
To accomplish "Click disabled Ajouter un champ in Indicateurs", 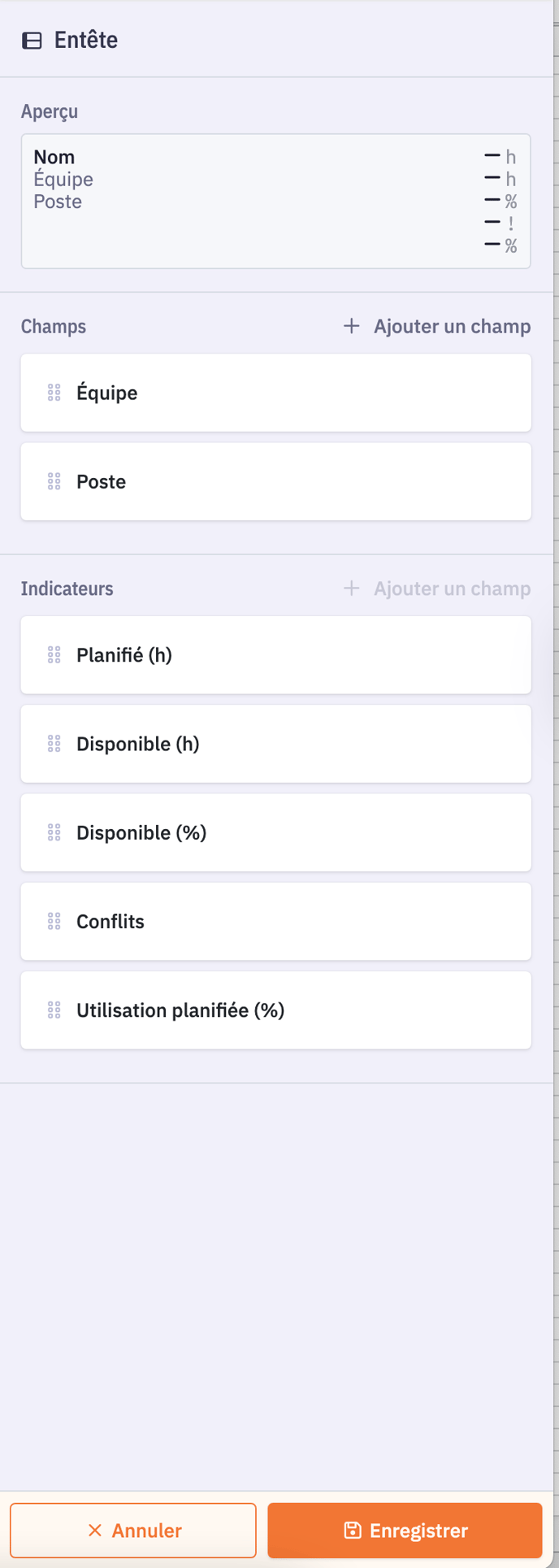I will click(452, 589).
